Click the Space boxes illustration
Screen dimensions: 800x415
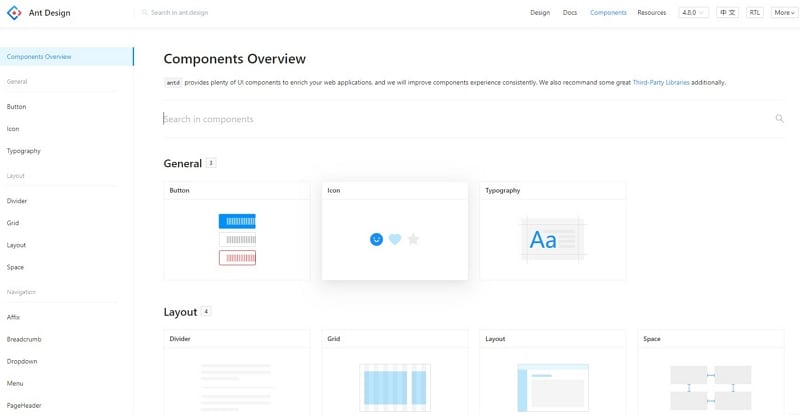(711, 387)
